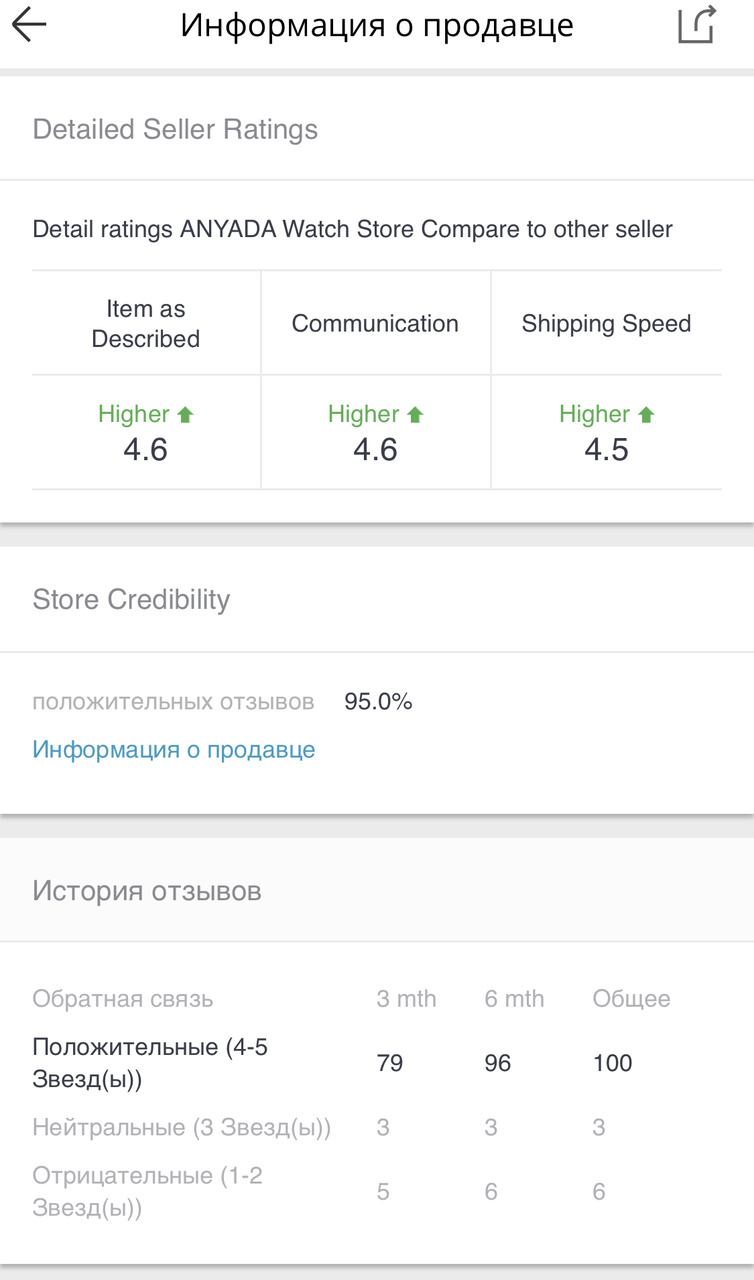Tap the back arrow icon
Image resolution: width=754 pixels, height=1280 pixels.
30,25
